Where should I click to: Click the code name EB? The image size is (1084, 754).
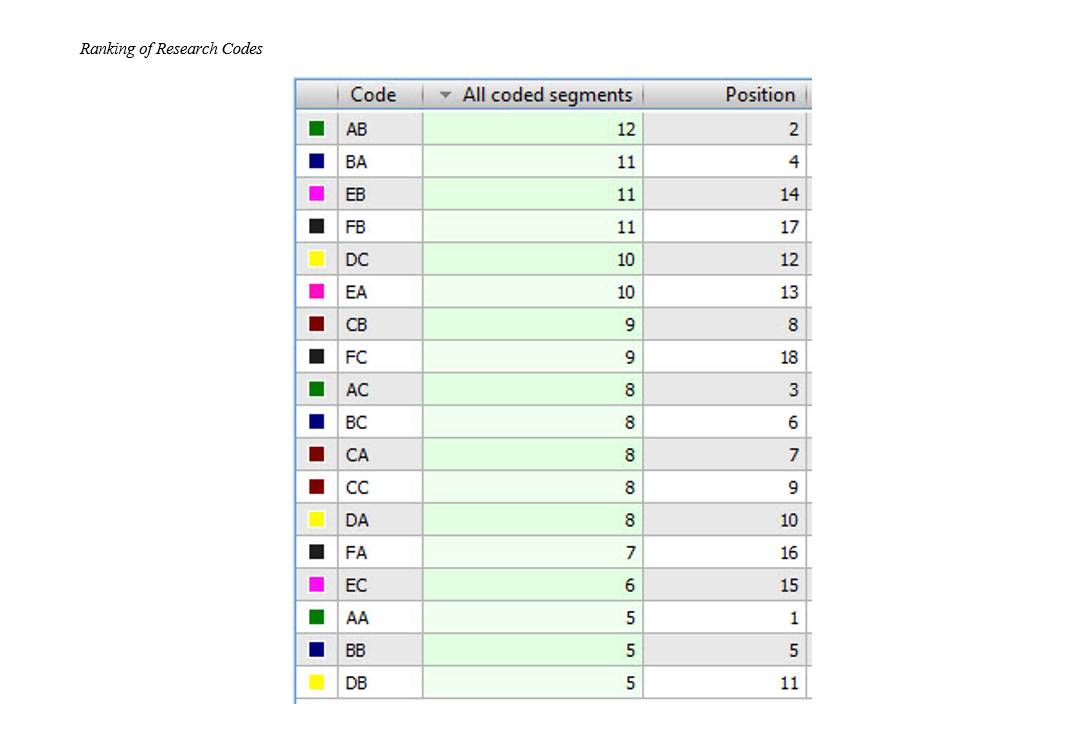coord(356,194)
